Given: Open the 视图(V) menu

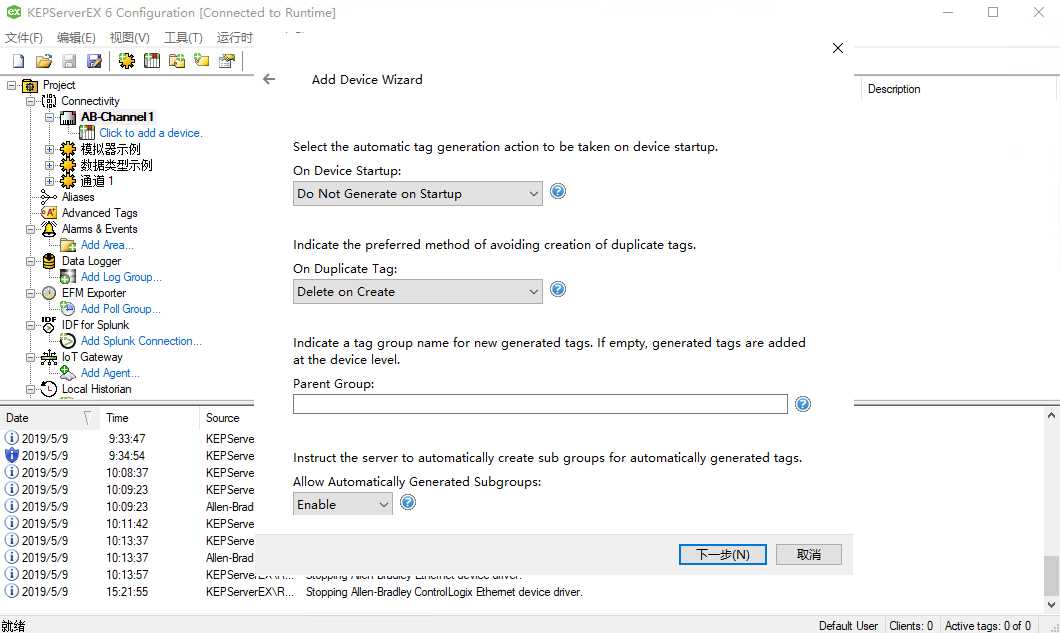Looking at the screenshot, I should tap(130, 38).
